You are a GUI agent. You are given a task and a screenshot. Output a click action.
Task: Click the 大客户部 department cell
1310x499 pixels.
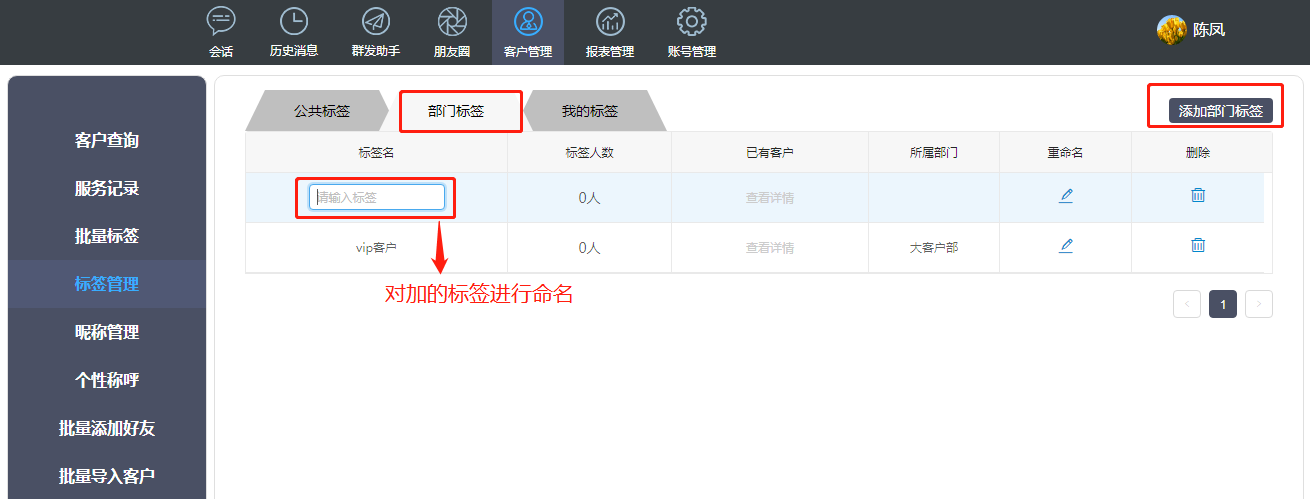(934, 248)
